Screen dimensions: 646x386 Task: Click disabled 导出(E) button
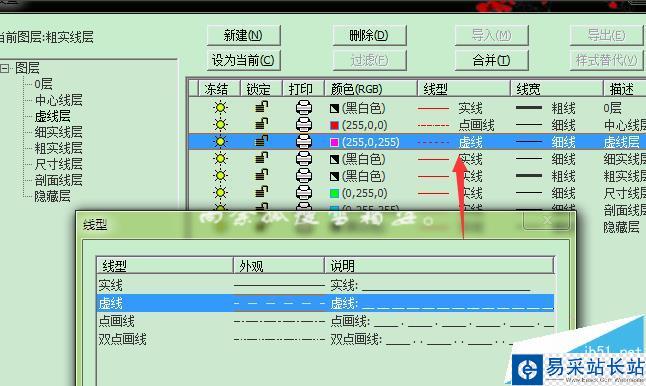[x=606, y=35]
